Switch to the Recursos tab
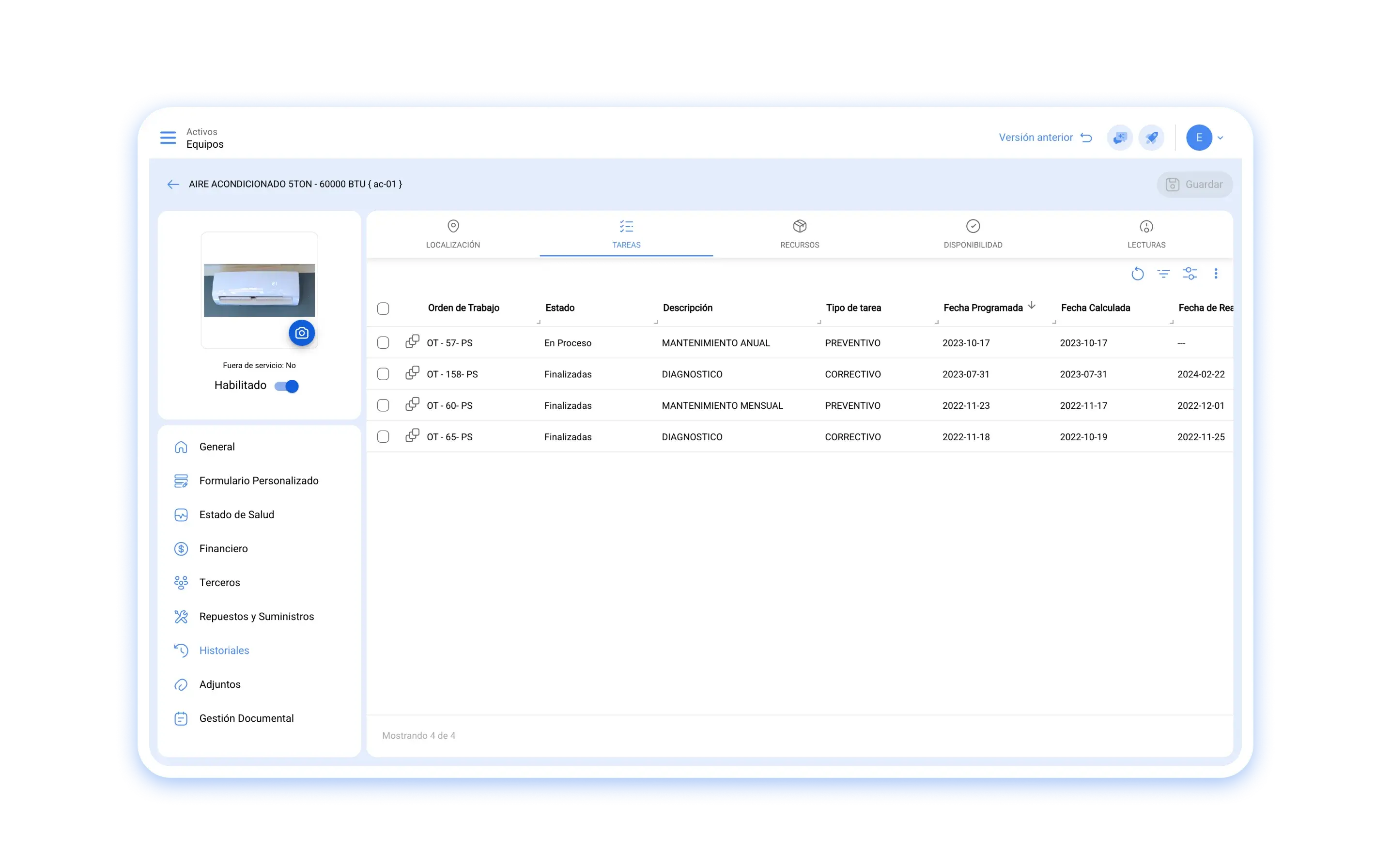Image resolution: width=1391 pixels, height=868 pixels. point(799,234)
